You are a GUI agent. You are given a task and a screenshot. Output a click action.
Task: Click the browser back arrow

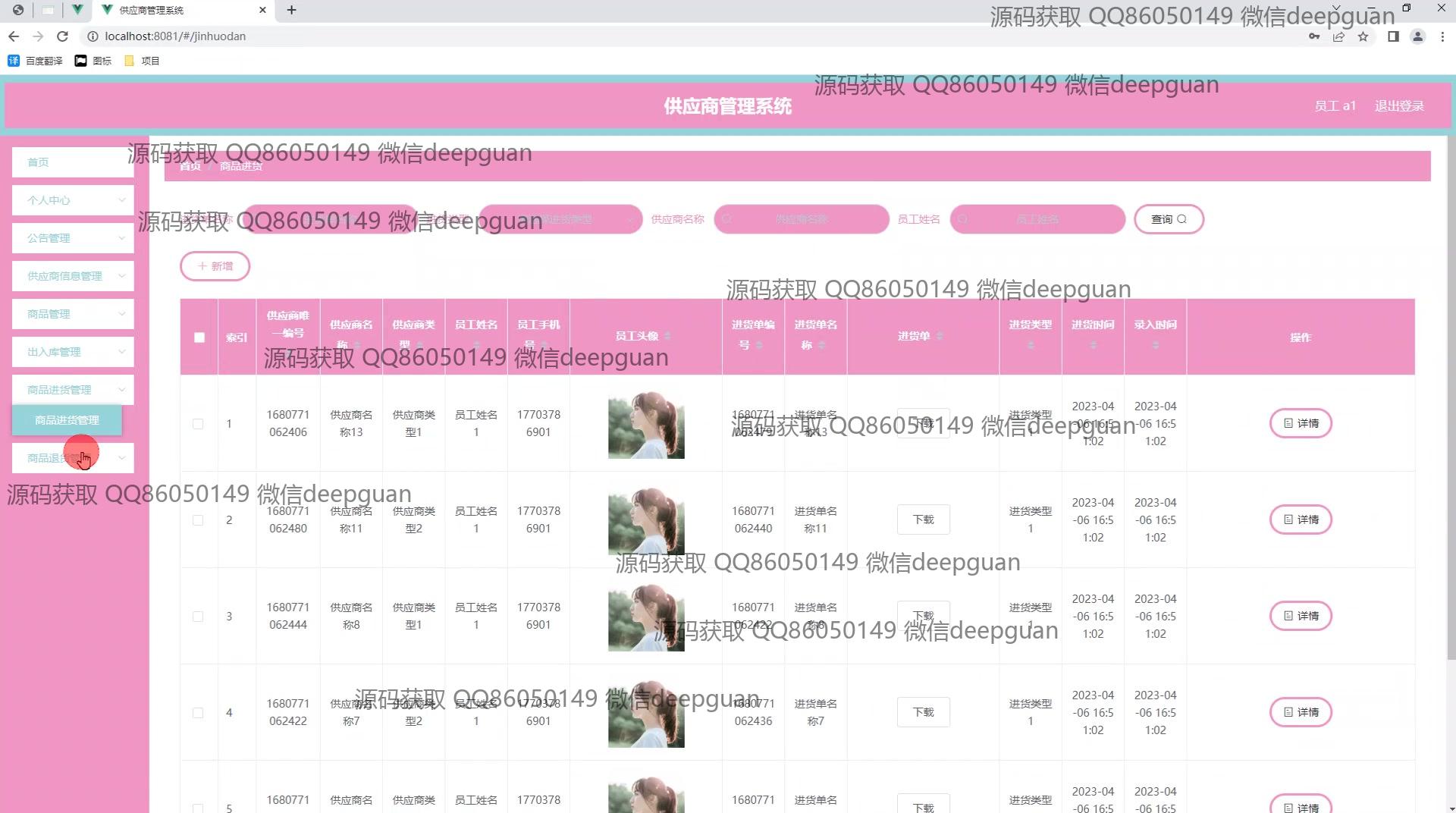(14, 36)
